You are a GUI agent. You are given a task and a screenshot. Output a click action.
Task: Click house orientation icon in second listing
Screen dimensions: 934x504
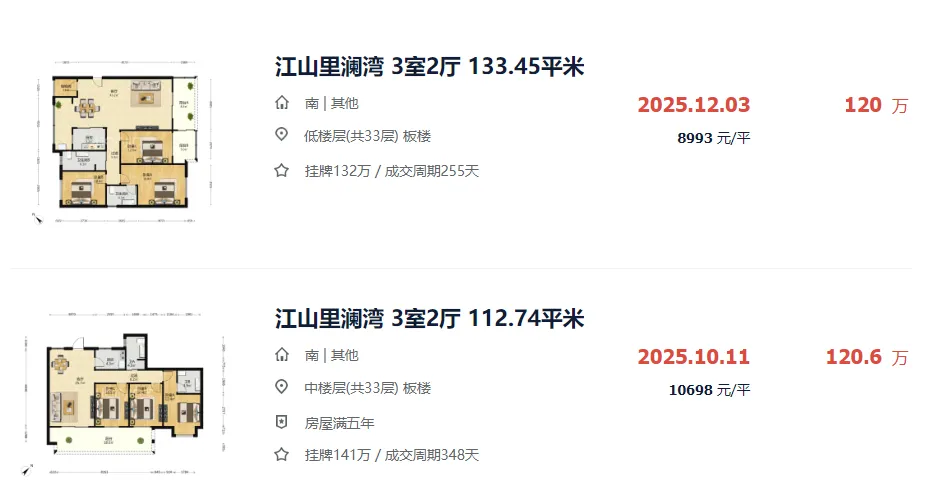pos(282,355)
